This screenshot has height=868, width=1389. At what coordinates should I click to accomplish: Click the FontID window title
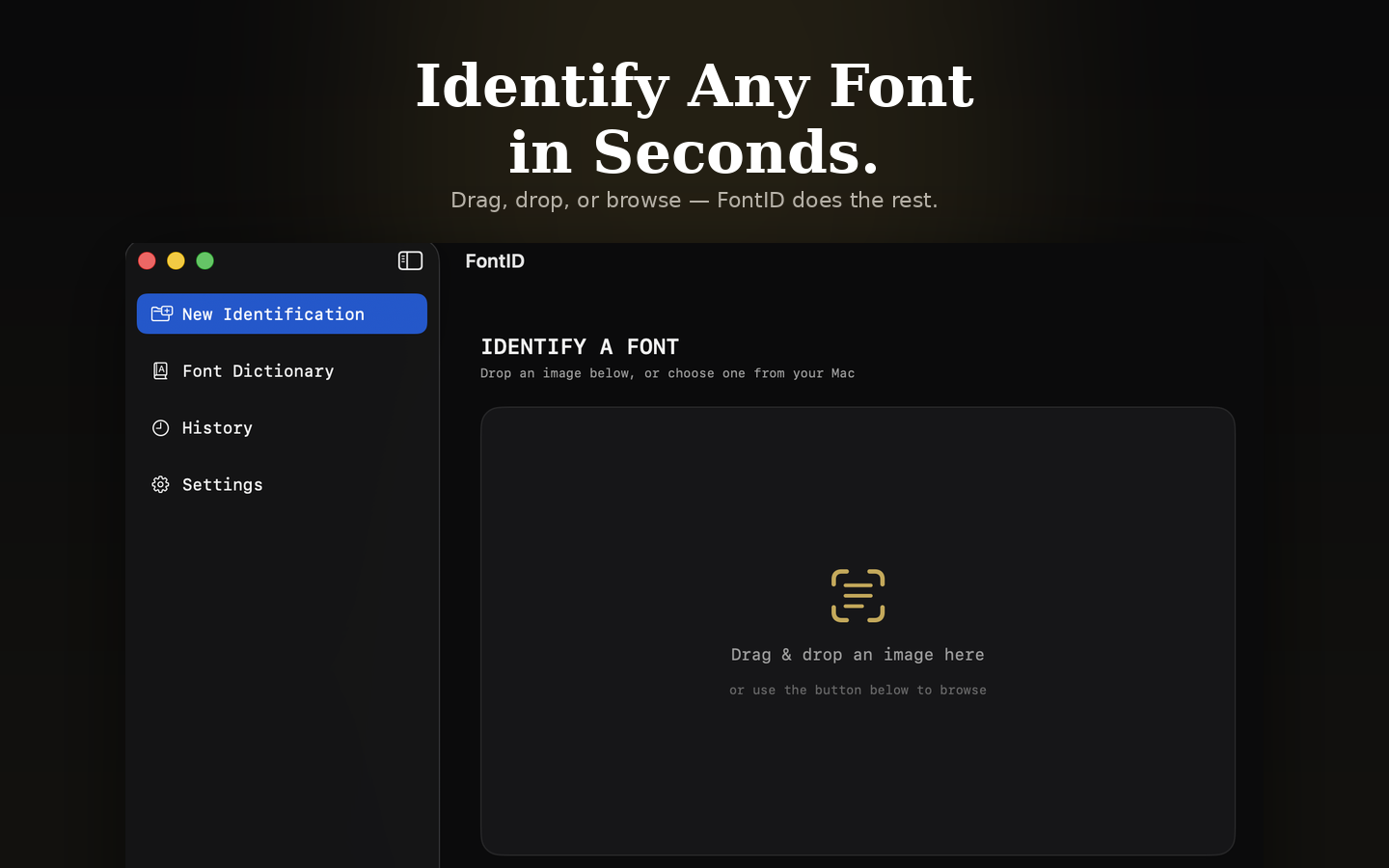pos(495,261)
